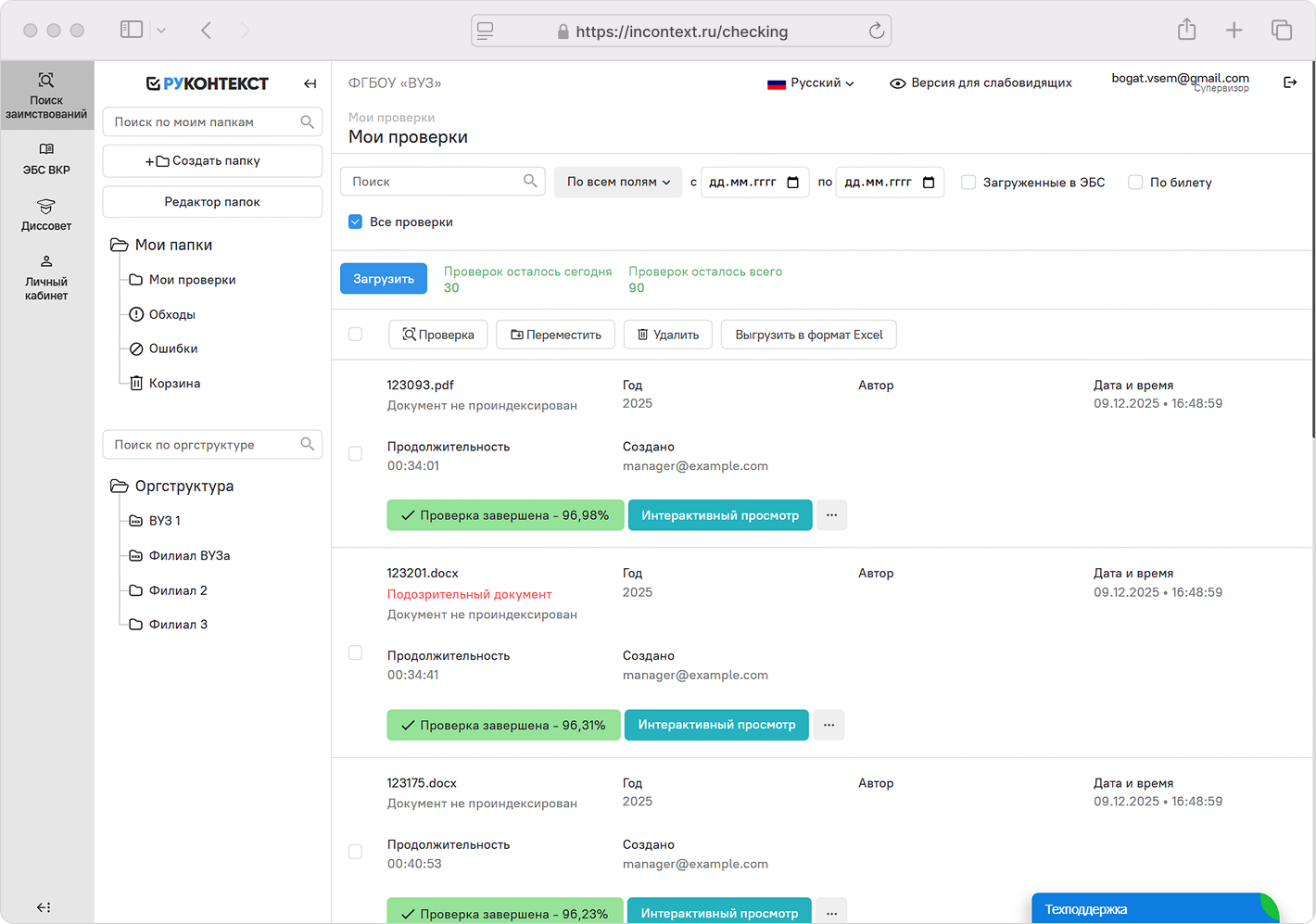The image size is (1316, 924).
Task: Click the Версия для слабовидящих eye icon
Action: click(897, 83)
